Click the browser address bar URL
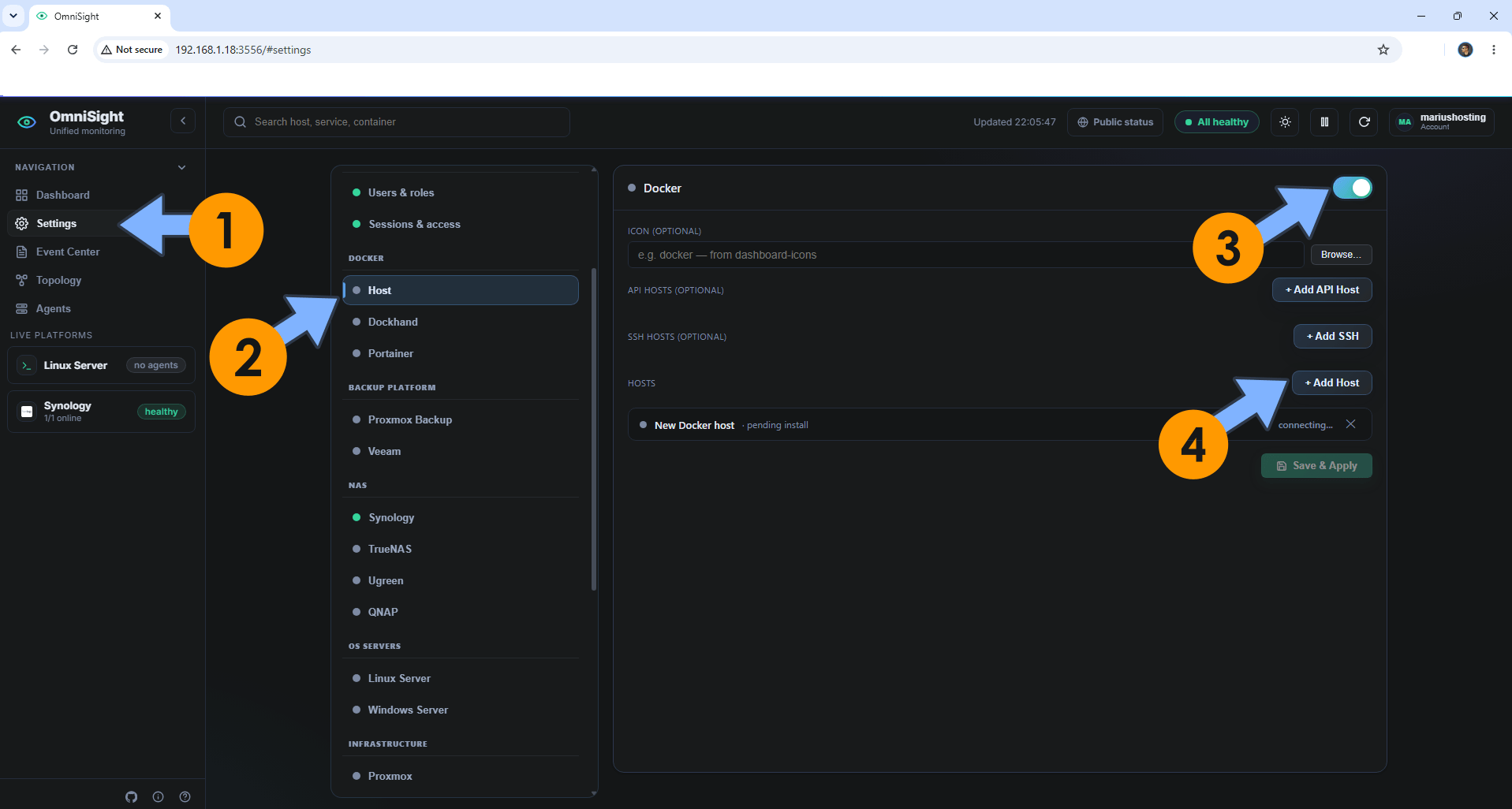Viewport: 1512px width, 809px height. (x=243, y=50)
